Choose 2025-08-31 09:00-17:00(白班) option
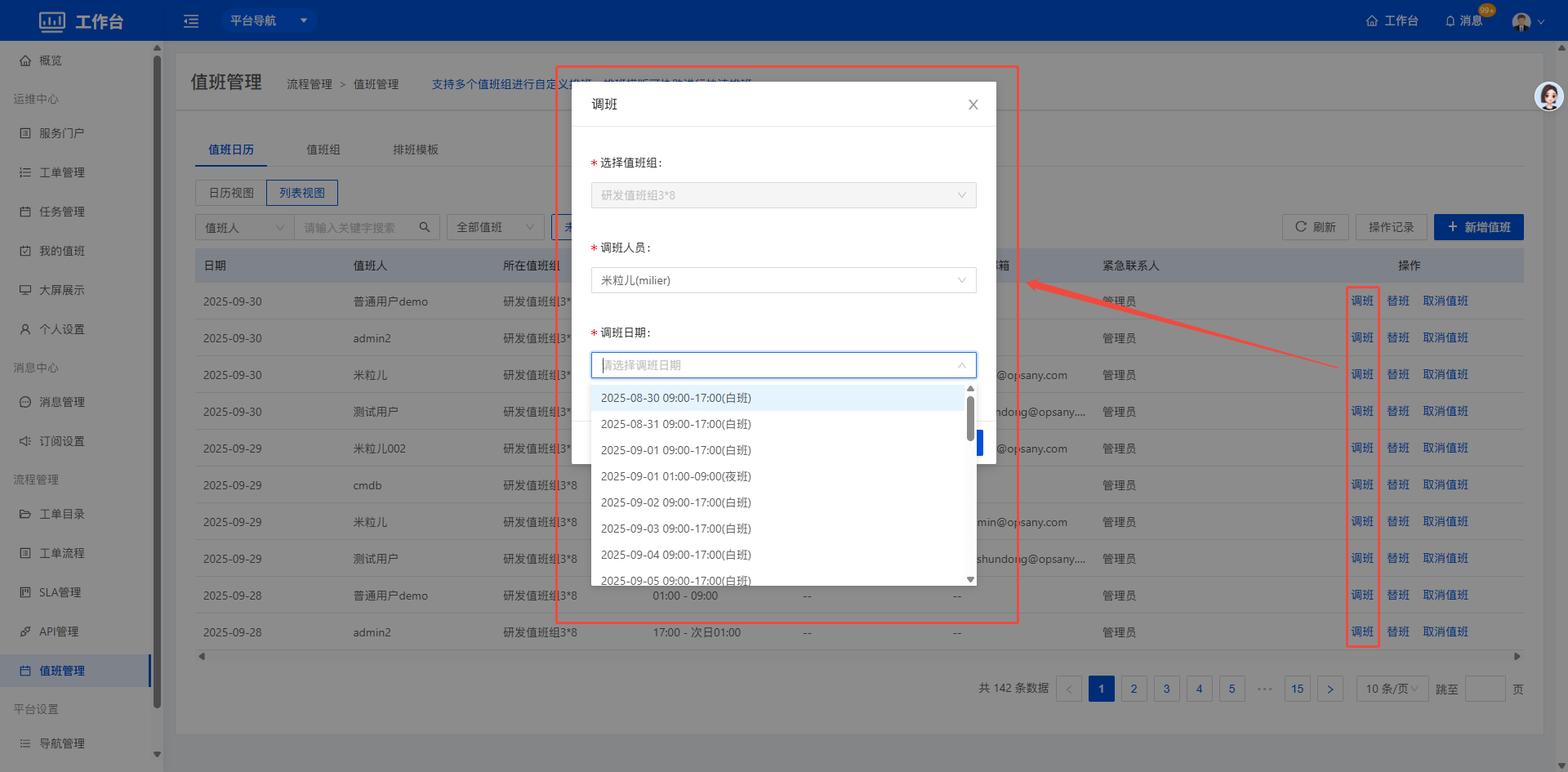 pos(676,424)
